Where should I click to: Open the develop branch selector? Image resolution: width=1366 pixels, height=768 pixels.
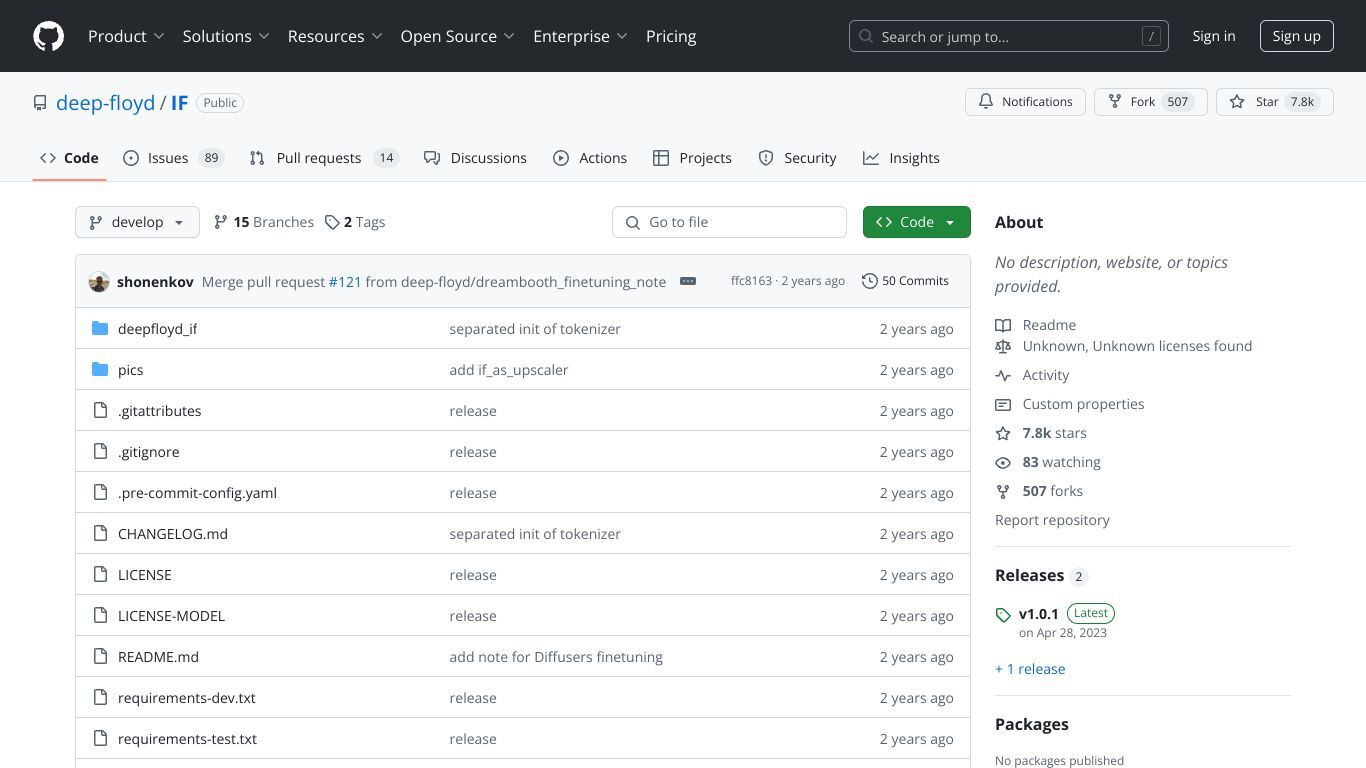click(x=137, y=222)
